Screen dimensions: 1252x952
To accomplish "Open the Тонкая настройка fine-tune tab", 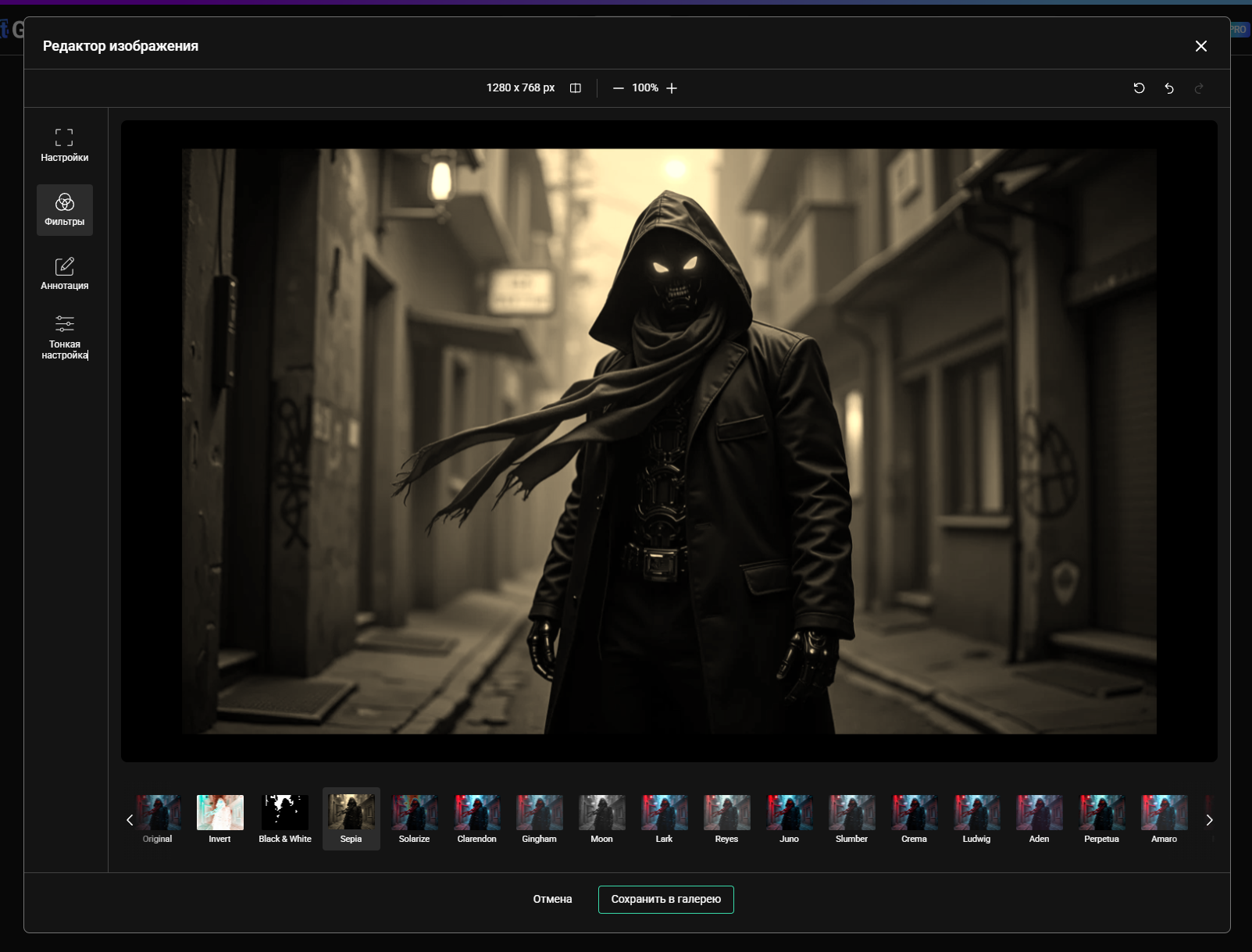I will click(64, 338).
